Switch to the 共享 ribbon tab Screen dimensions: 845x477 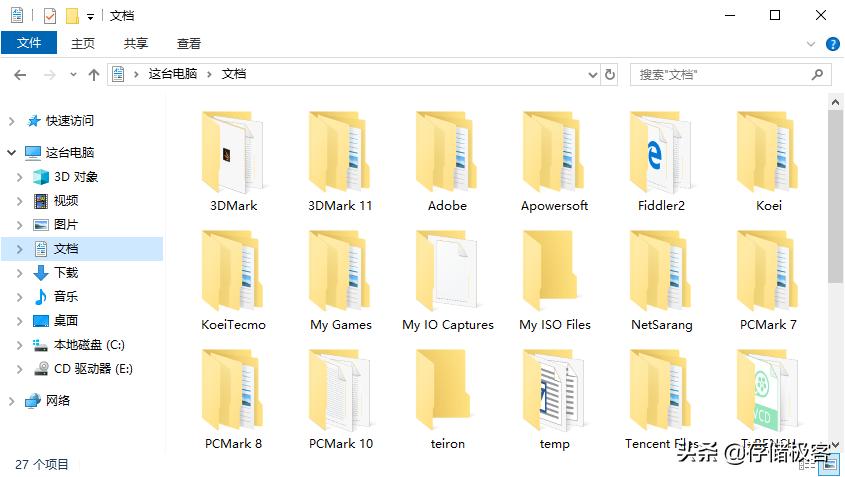[135, 43]
